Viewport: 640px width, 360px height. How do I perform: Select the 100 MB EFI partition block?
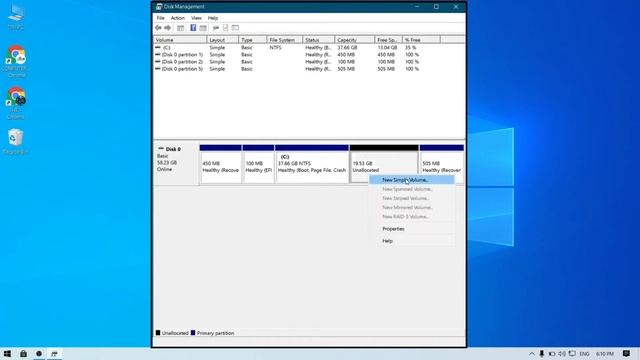(x=258, y=164)
